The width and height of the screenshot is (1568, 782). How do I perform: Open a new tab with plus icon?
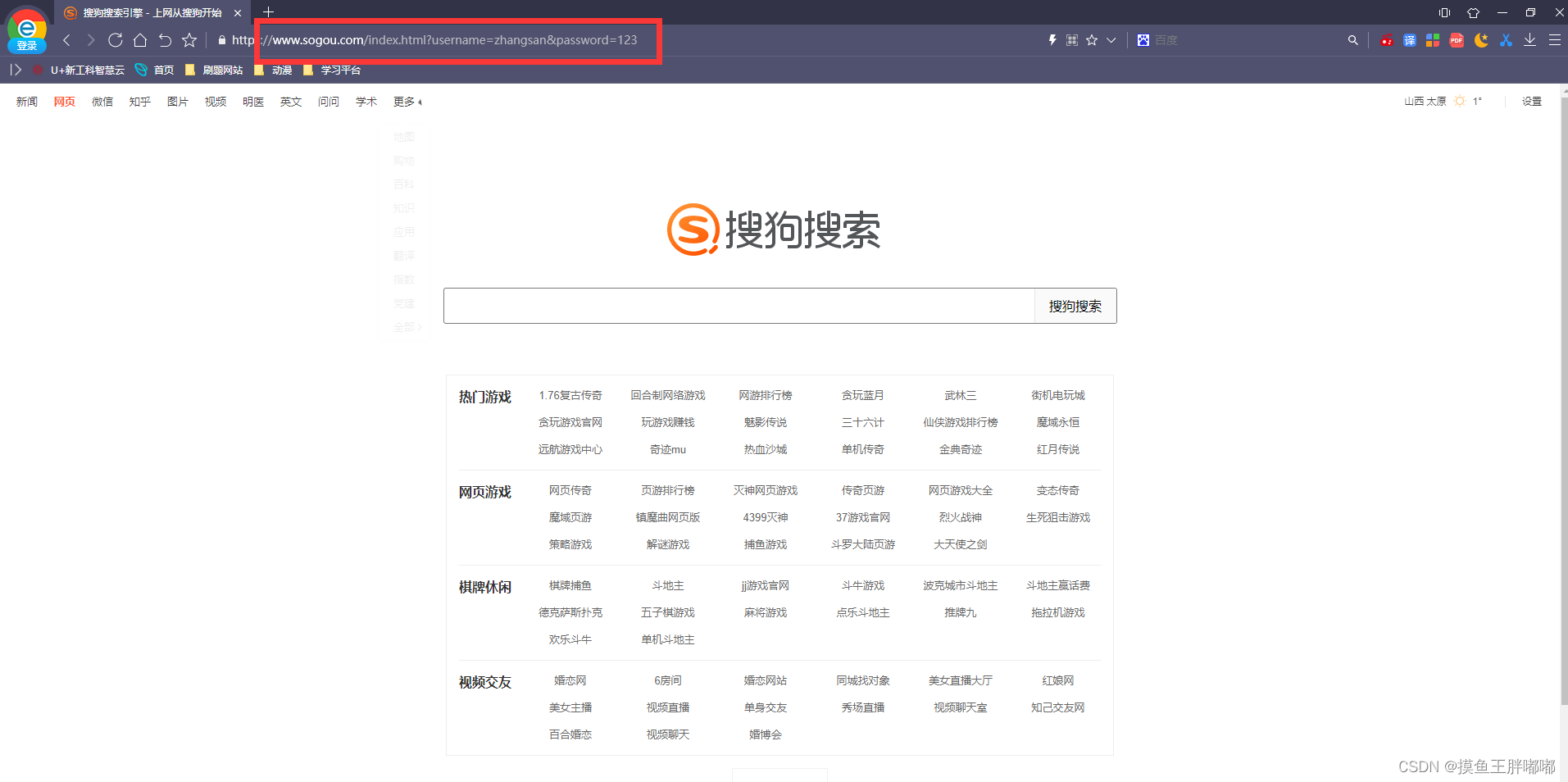click(268, 12)
